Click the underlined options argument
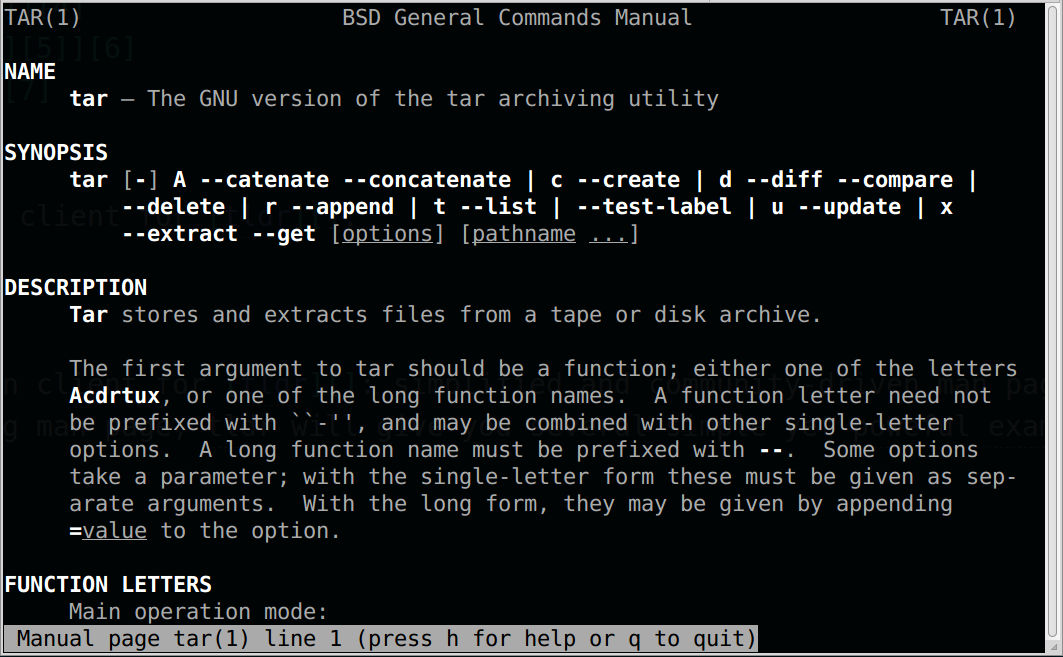 click(x=387, y=234)
